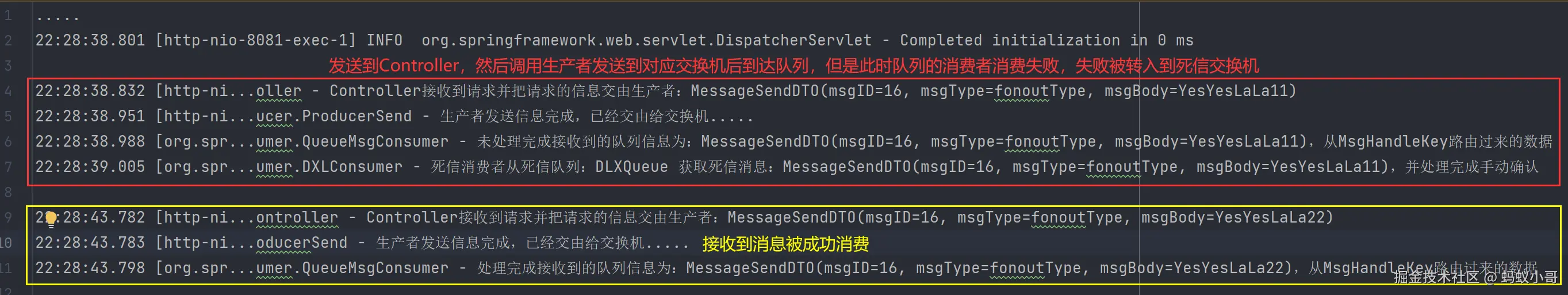
Task: Select line number 9 in gutter
Action: (8, 218)
